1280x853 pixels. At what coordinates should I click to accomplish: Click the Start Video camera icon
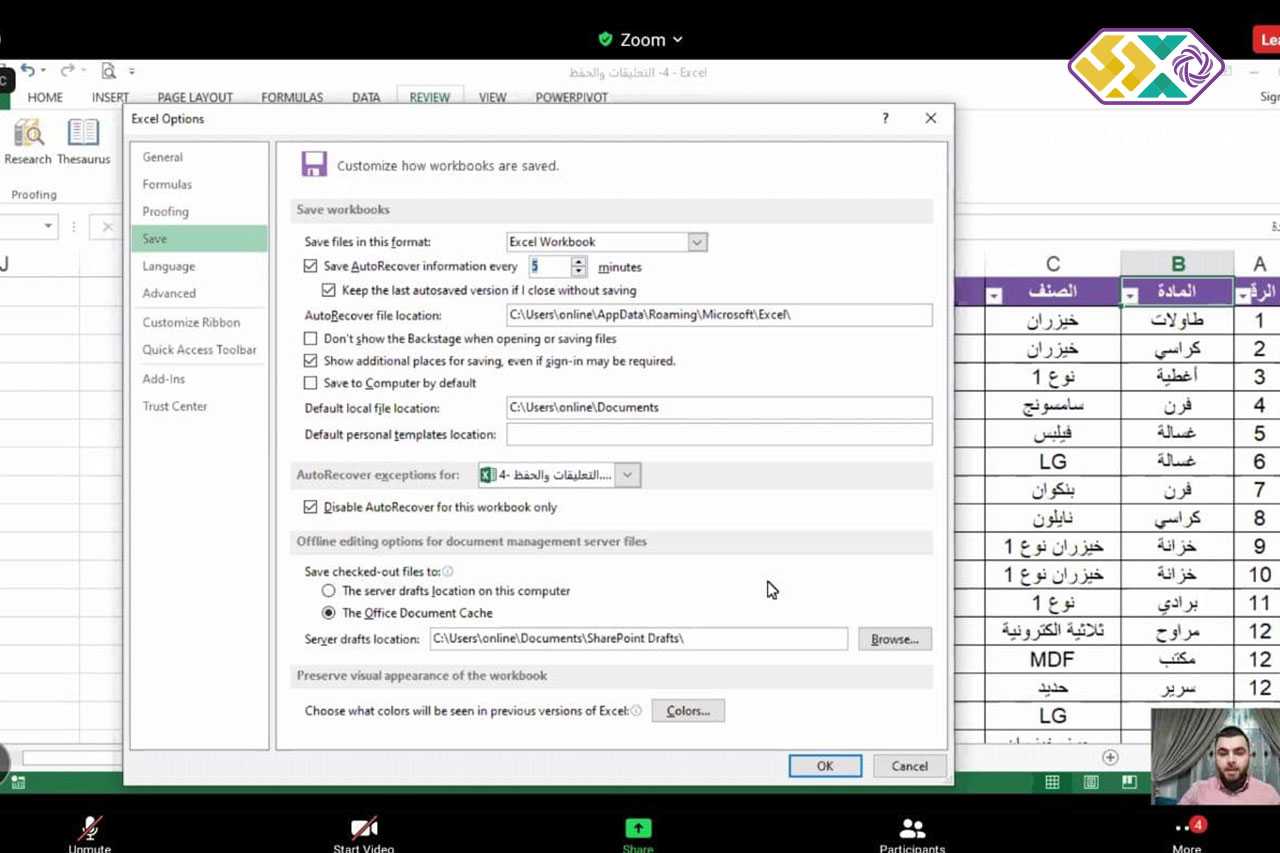(x=363, y=828)
